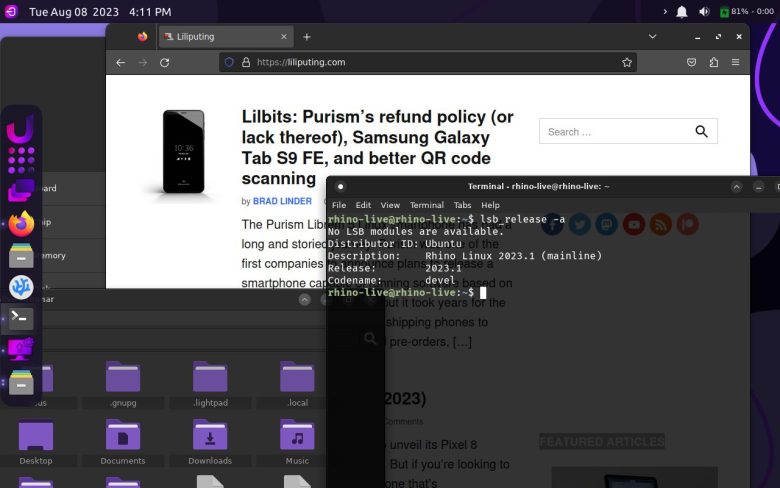This screenshot has height=488, width=780.
Task: Open Firefox hamburger menu
Action: [x=736, y=62]
